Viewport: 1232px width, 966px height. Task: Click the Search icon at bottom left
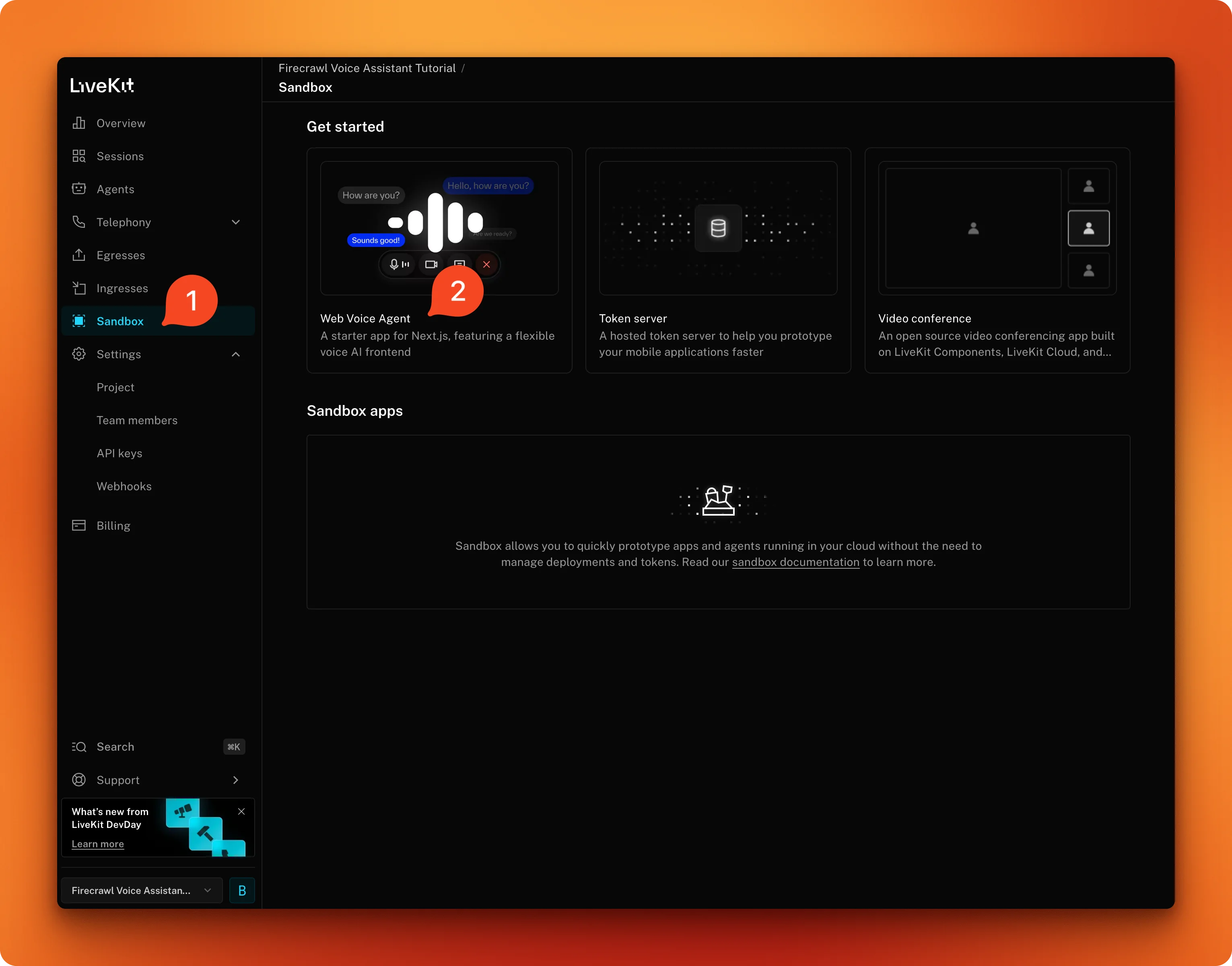pos(79,747)
